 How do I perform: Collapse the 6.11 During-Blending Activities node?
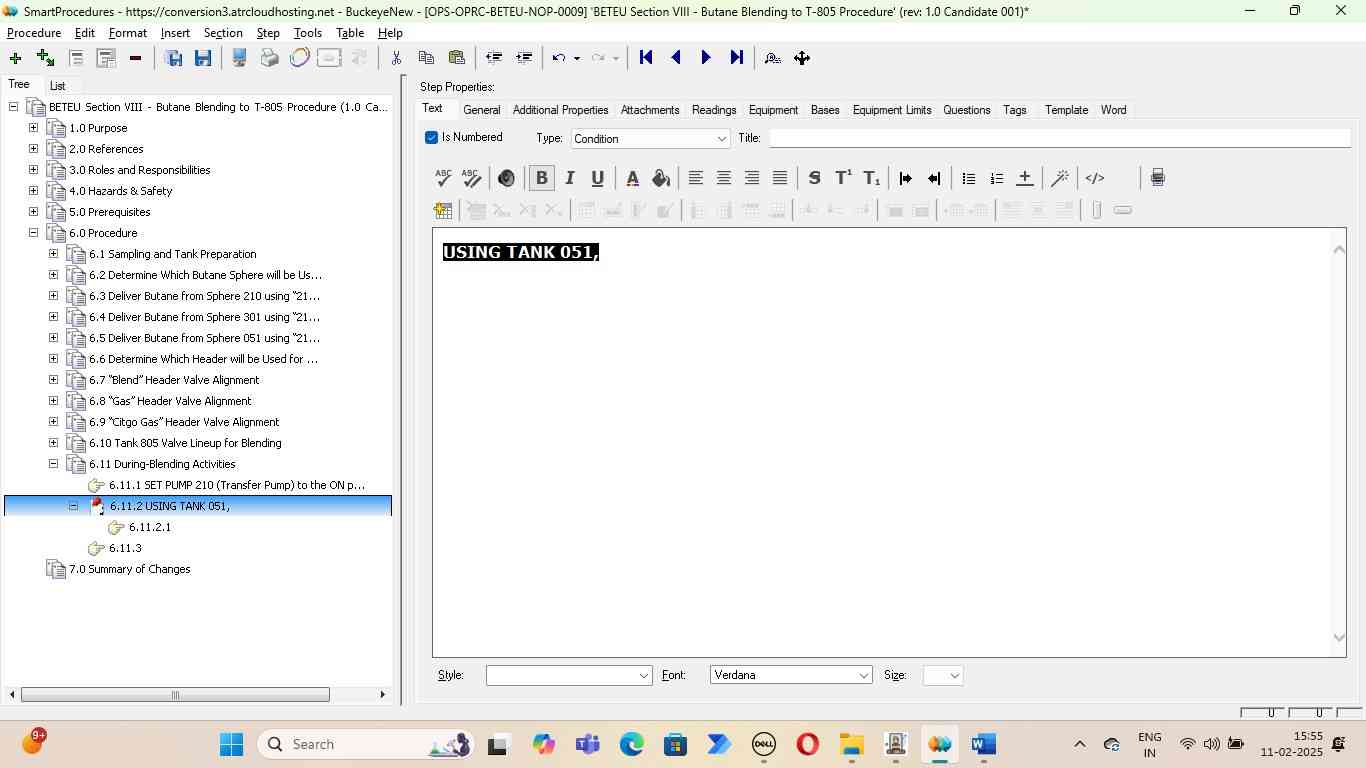coord(53,464)
